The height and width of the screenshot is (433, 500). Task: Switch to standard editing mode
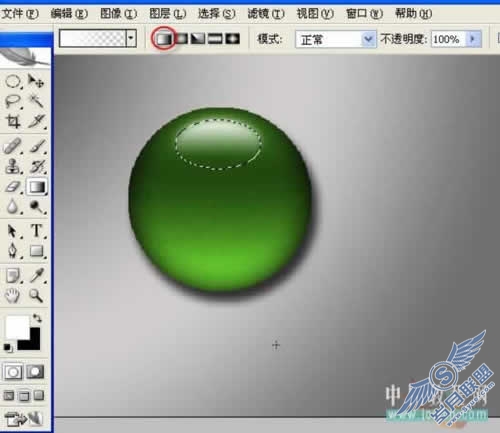coord(13,372)
